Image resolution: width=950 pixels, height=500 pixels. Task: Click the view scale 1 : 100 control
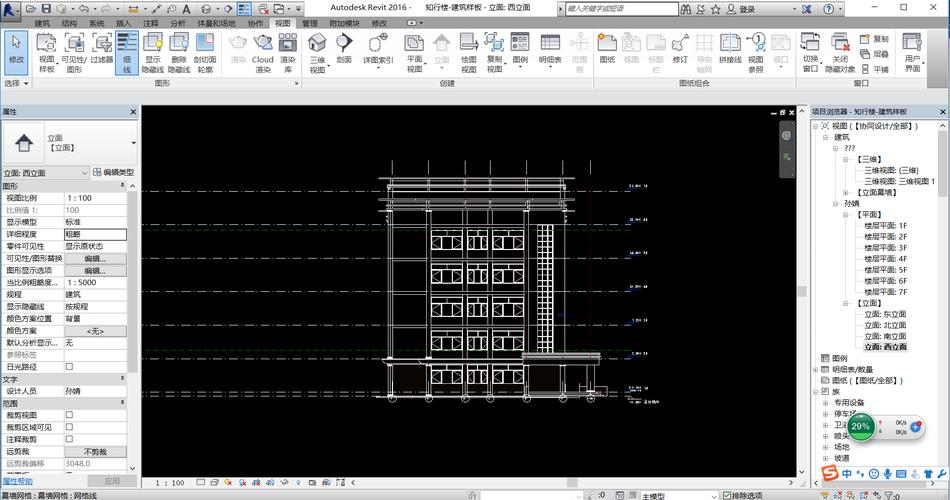pyautogui.click(x=170, y=483)
